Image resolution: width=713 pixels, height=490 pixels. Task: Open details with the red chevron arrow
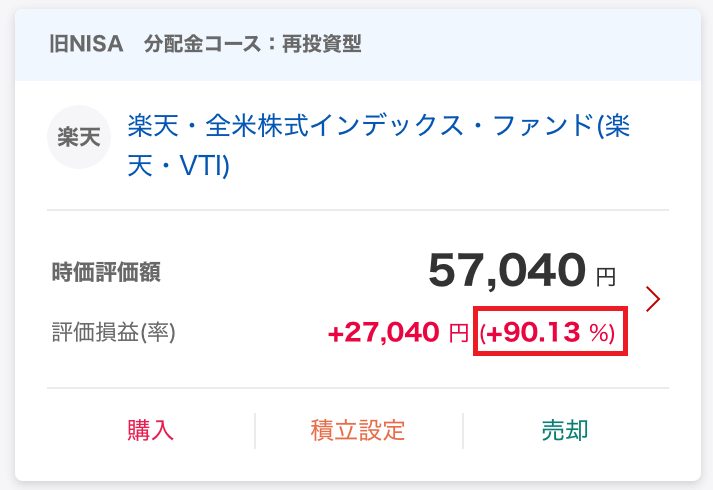653,299
